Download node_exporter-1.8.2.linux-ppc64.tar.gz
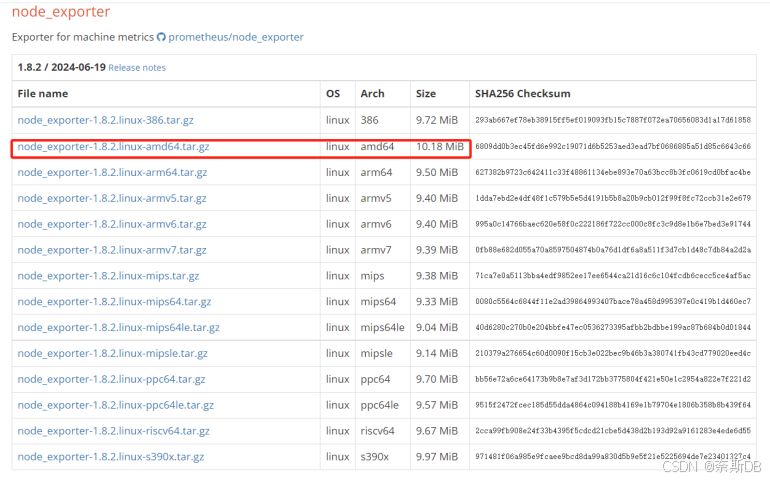The width and height of the screenshot is (770, 480). click(111, 379)
